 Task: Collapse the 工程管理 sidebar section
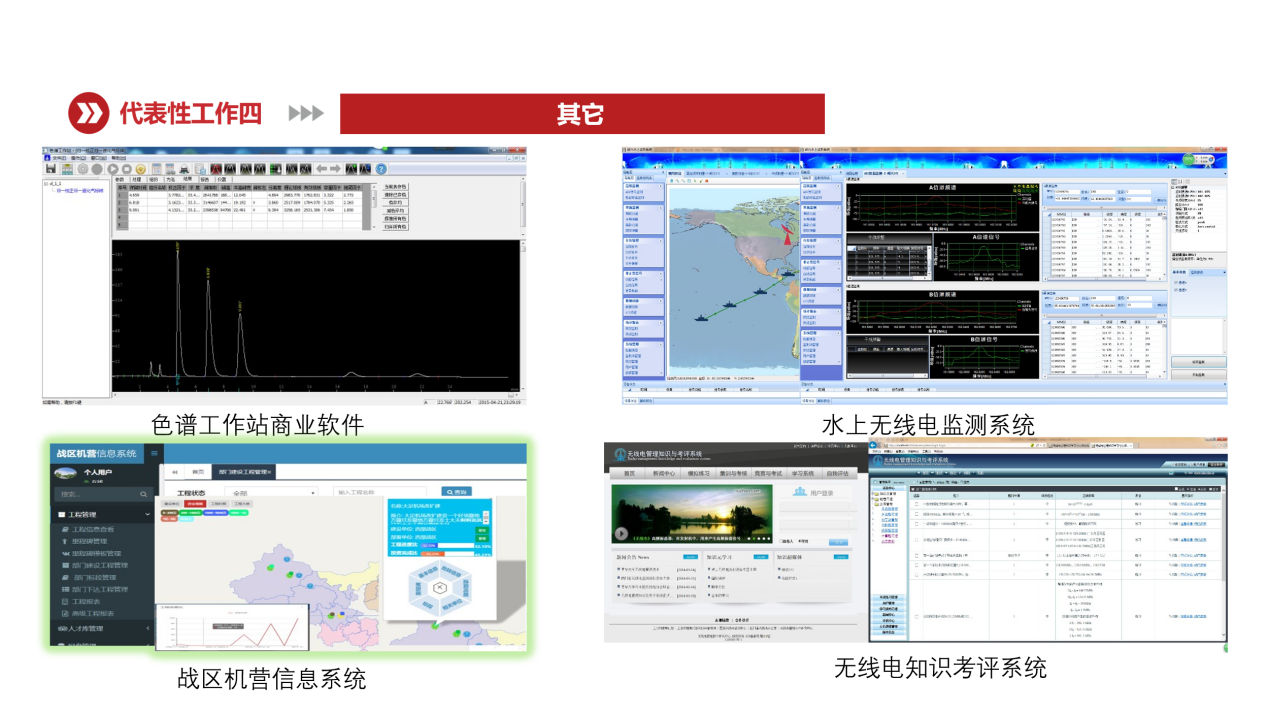(147, 514)
